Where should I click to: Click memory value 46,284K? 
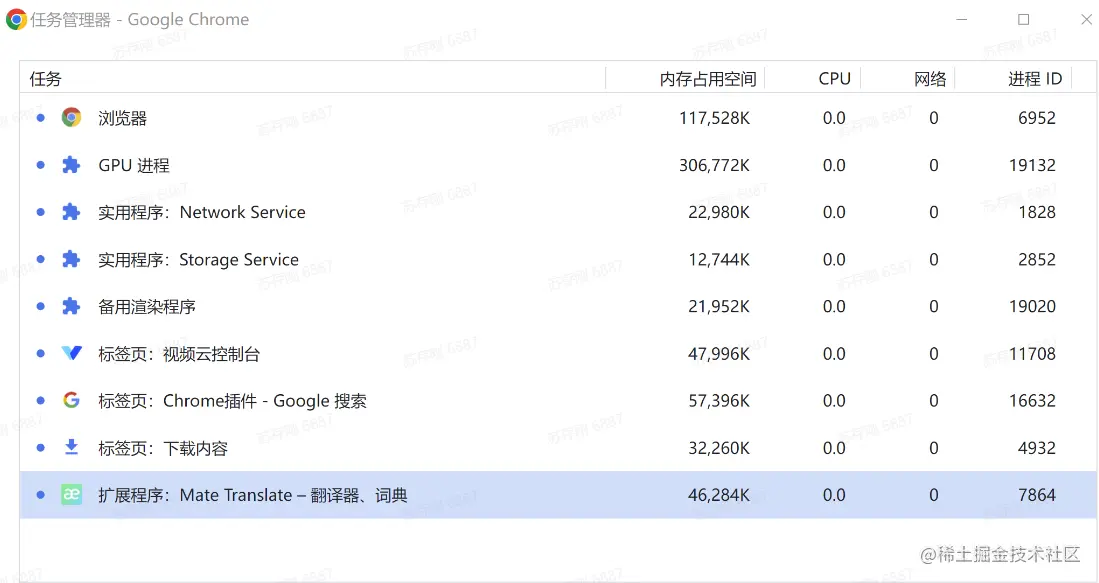click(x=718, y=495)
